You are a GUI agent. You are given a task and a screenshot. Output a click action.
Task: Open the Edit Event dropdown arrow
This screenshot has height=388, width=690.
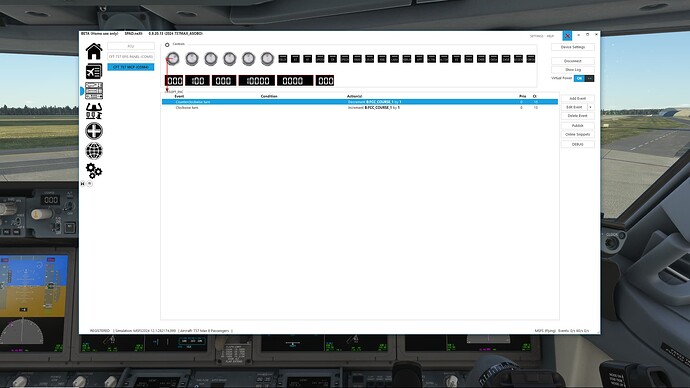coord(591,107)
